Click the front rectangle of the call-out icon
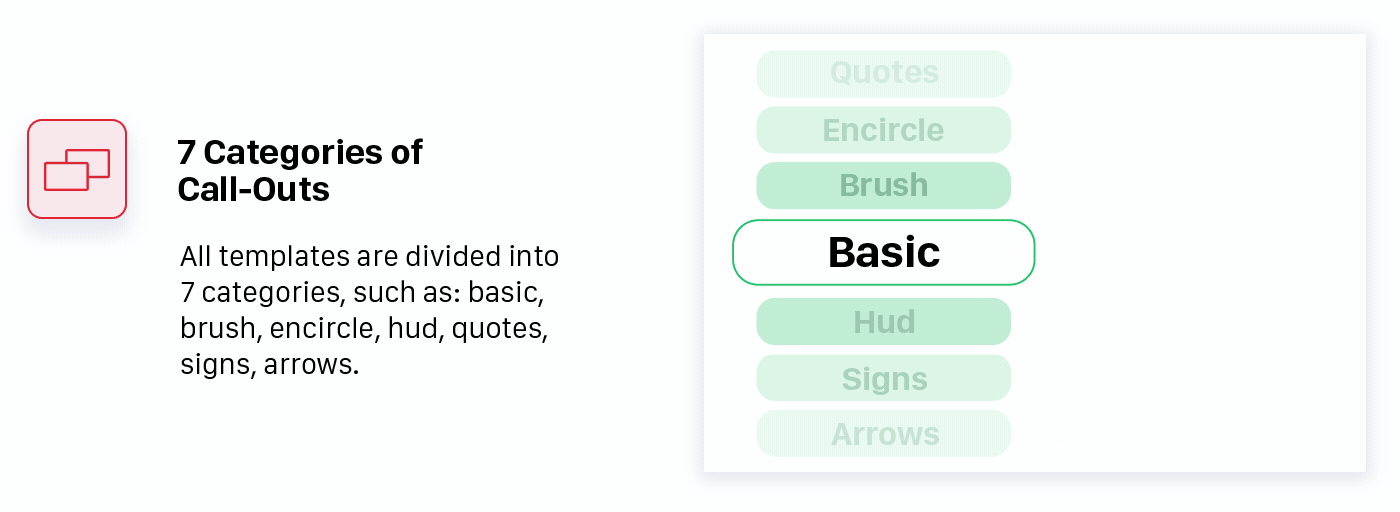1400x512 pixels. pyautogui.click(x=67, y=176)
